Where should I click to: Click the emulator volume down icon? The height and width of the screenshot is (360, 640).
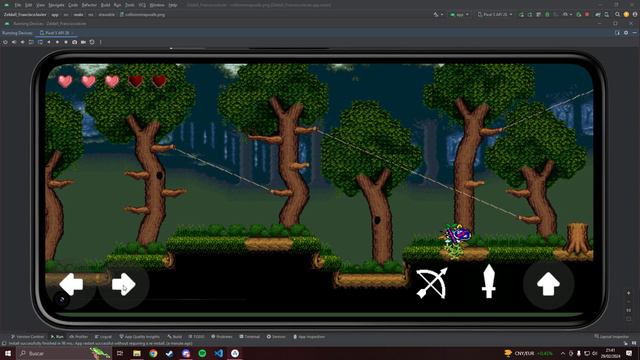click(22, 42)
